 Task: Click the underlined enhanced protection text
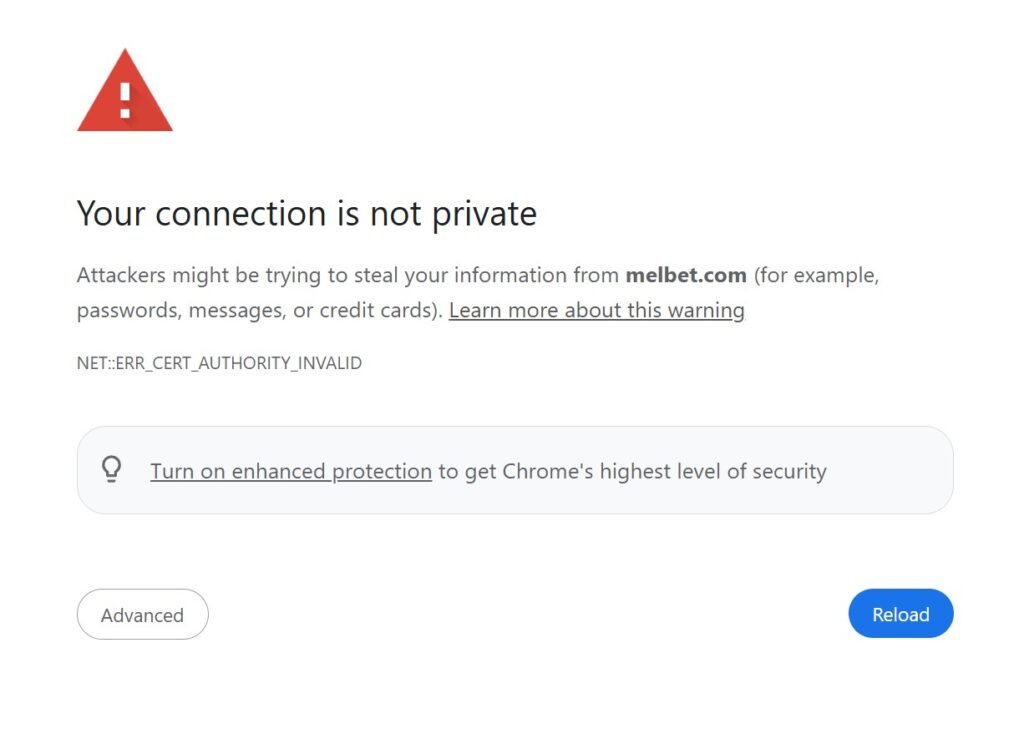(290, 470)
